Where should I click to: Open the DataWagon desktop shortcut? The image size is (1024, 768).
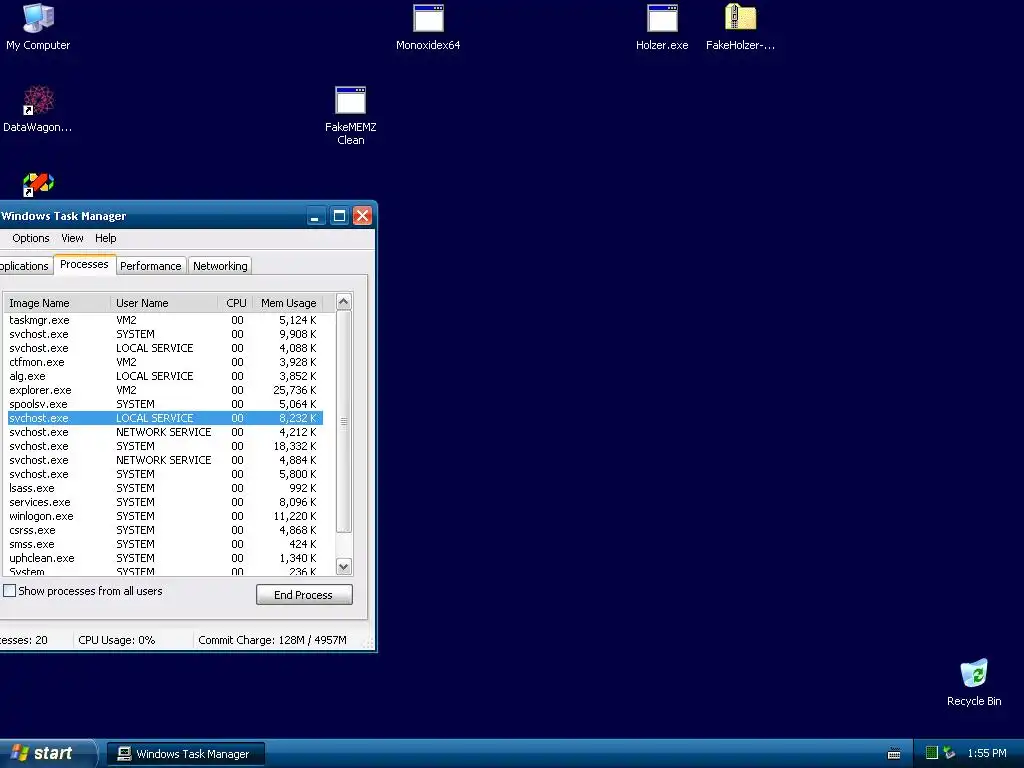pos(37,109)
